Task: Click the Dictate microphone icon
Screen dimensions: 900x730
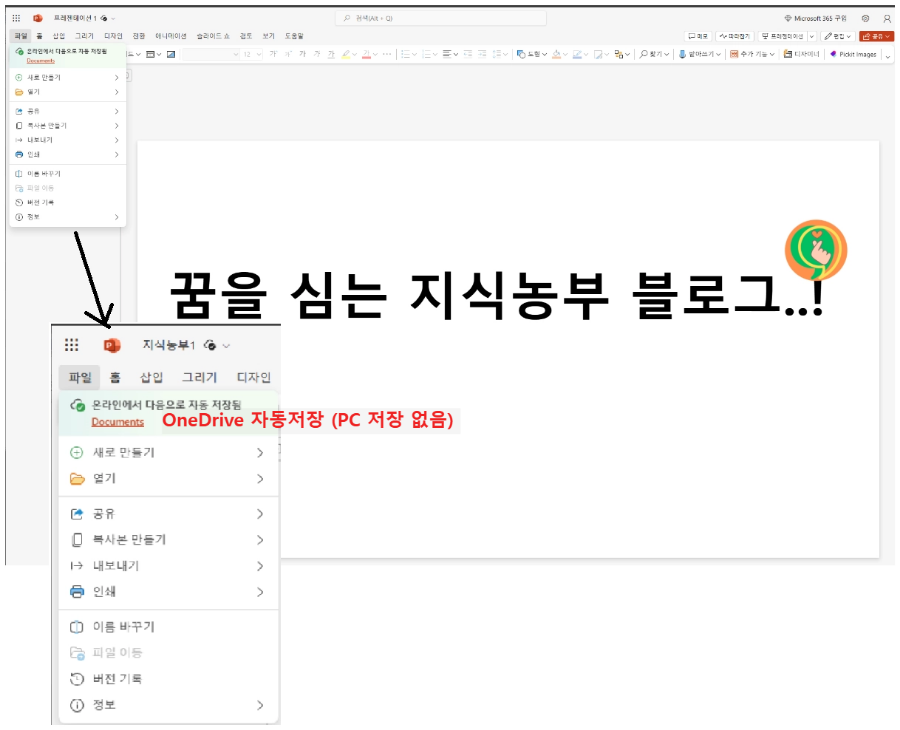Action: click(x=682, y=52)
